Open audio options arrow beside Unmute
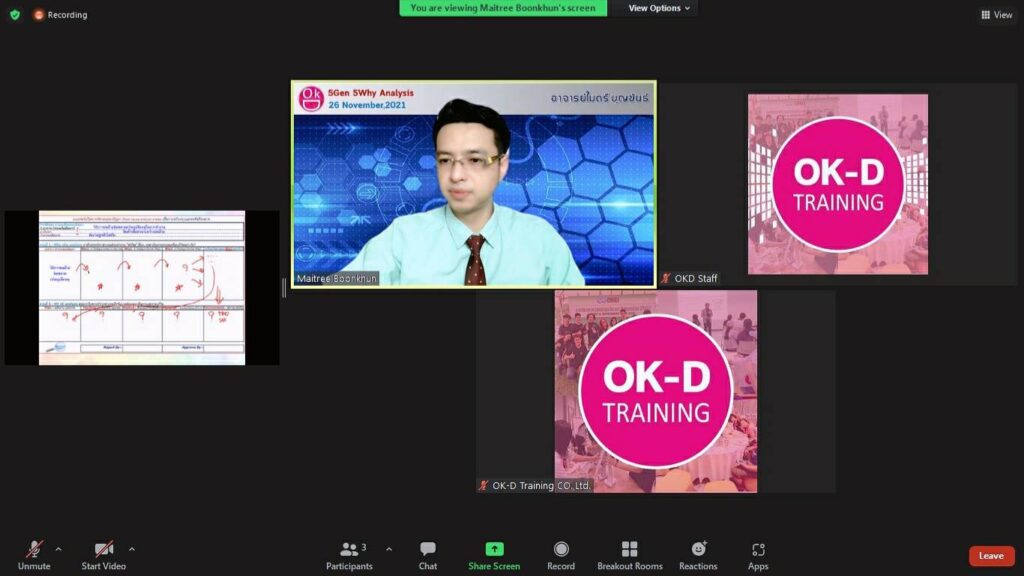1024x576 pixels. [x=58, y=550]
